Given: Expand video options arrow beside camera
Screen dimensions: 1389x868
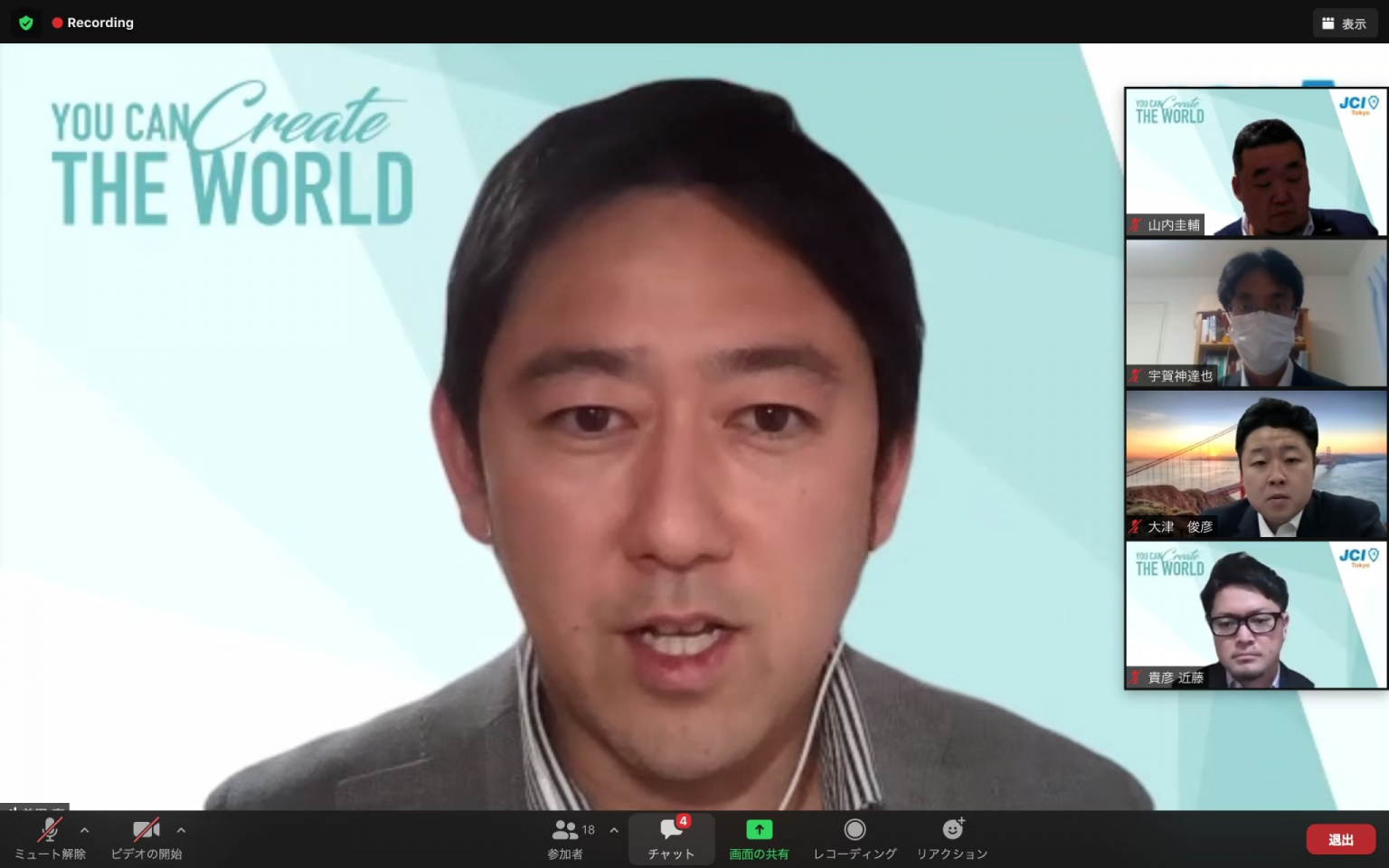Looking at the screenshot, I should pos(181,830).
